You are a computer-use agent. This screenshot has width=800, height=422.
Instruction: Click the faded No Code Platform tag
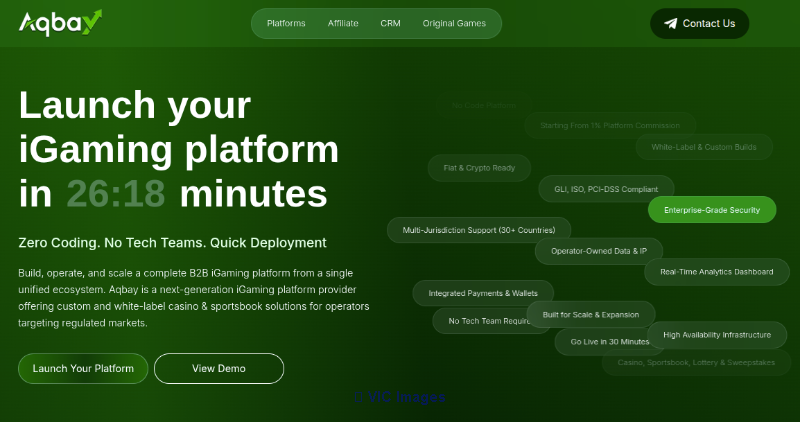tap(484, 106)
